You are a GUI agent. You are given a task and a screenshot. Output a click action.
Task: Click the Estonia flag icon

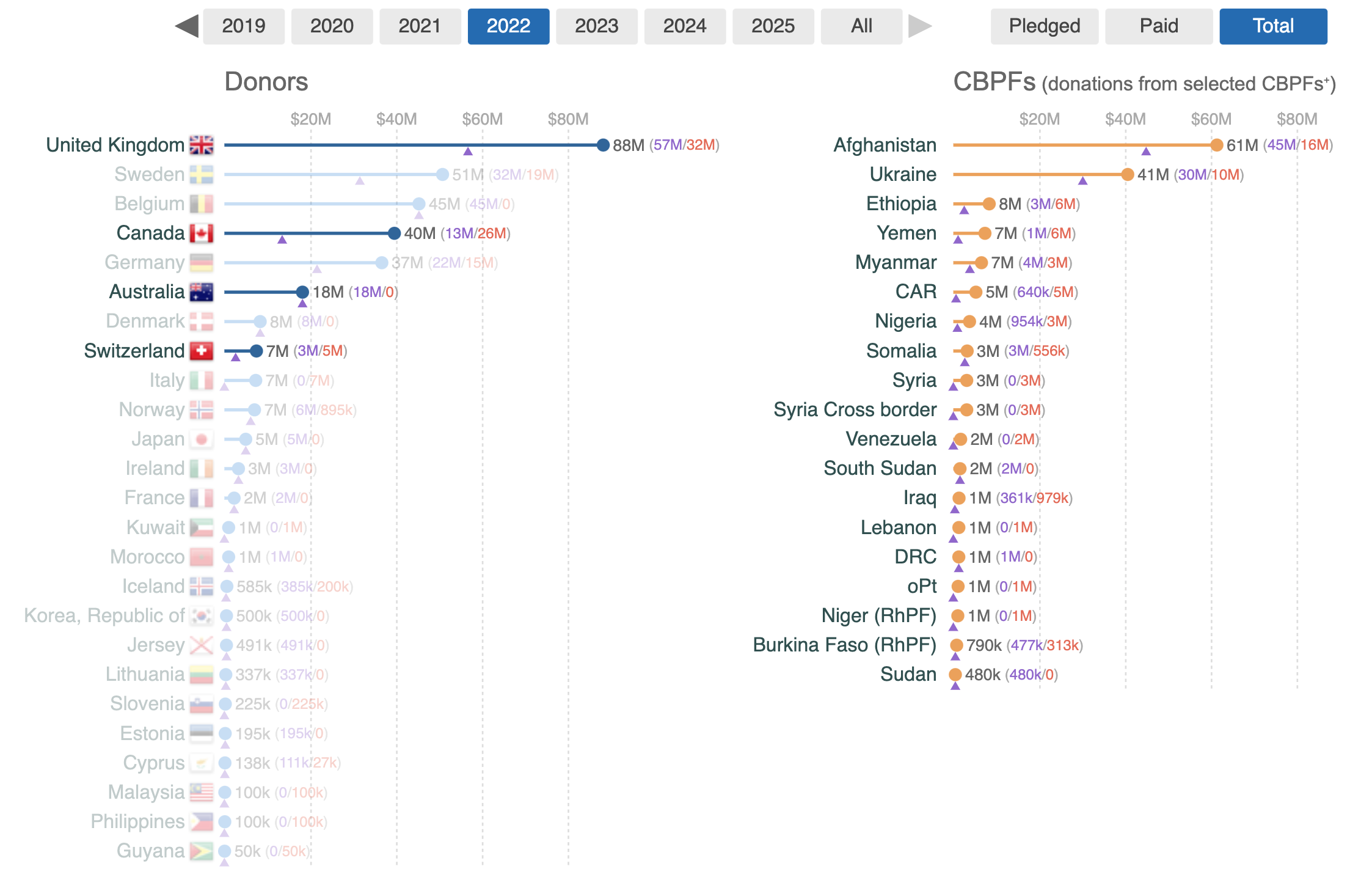coord(201,733)
